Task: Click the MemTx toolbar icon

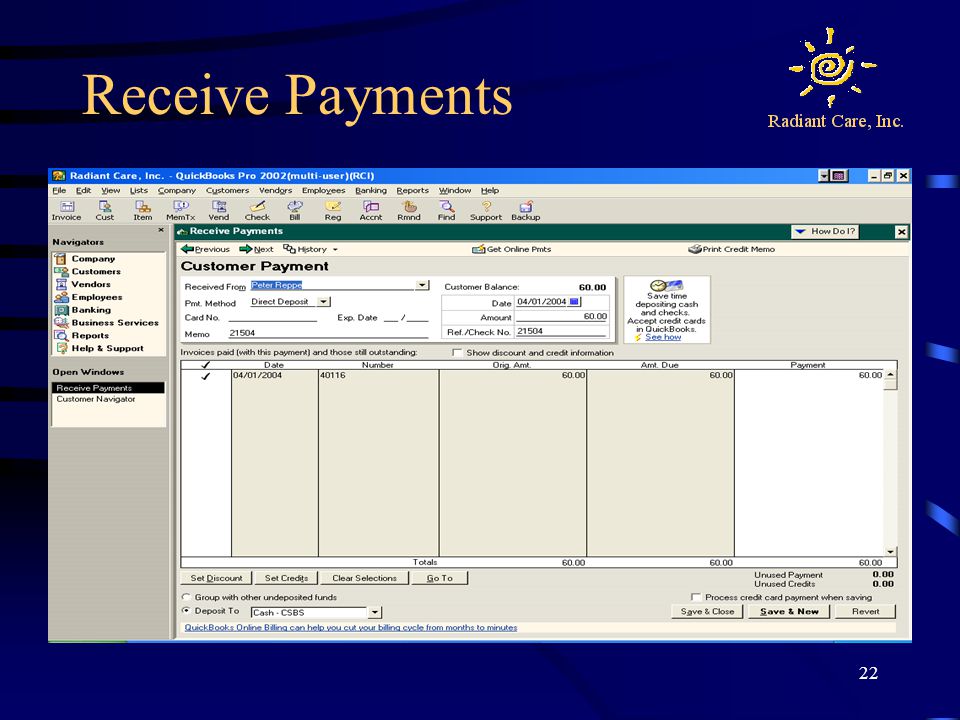Action: (181, 211)
